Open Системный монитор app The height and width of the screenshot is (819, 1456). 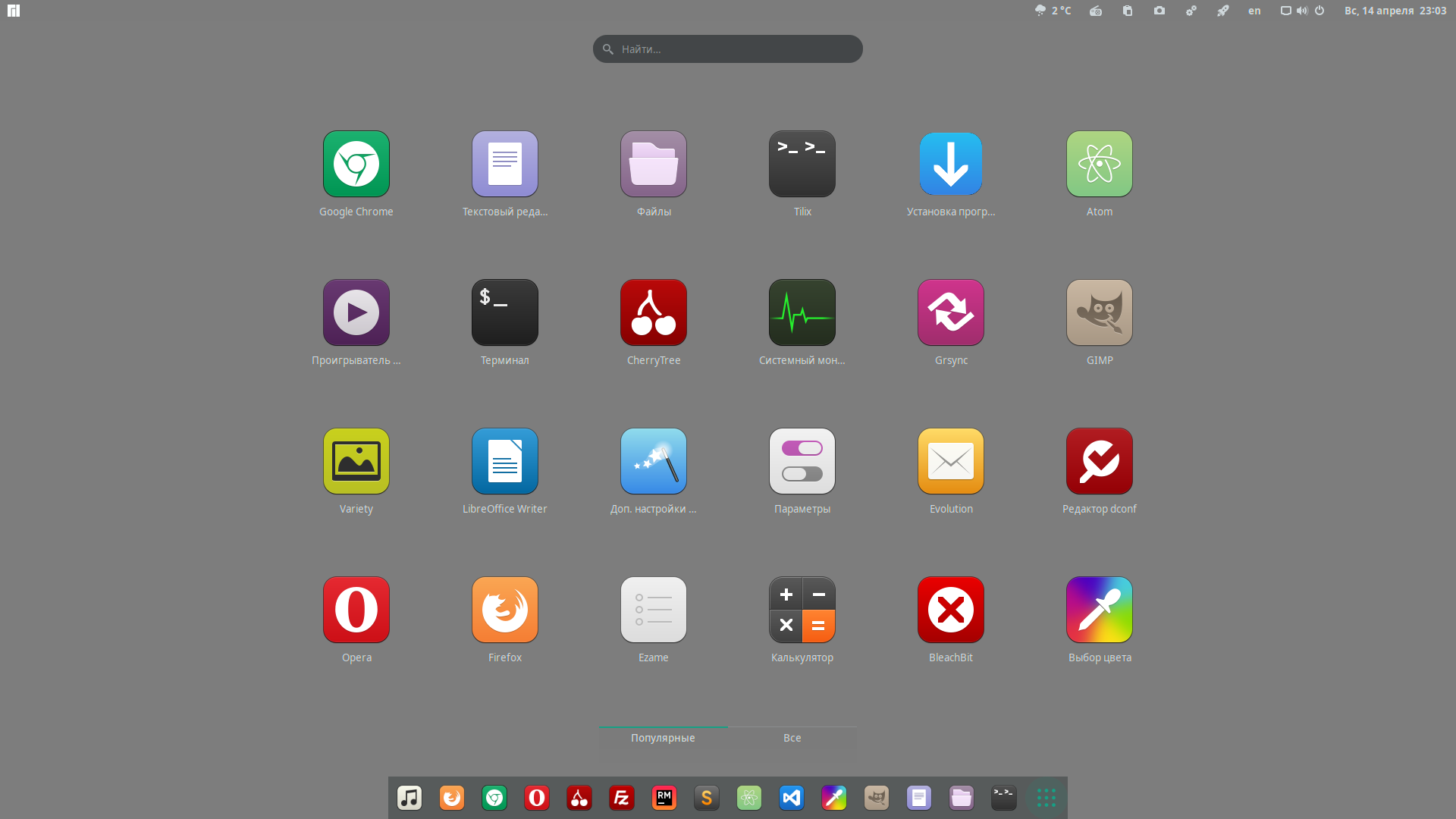[x=802, y=313]
